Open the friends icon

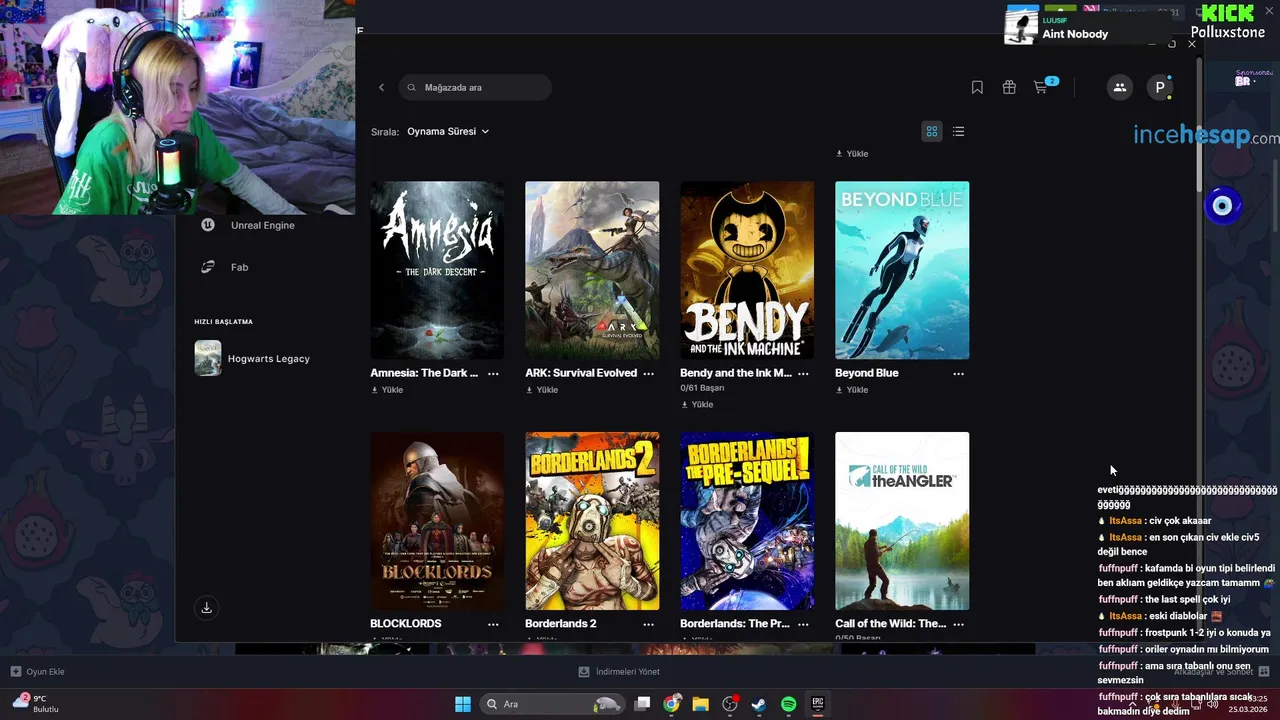coord(1119,88)
